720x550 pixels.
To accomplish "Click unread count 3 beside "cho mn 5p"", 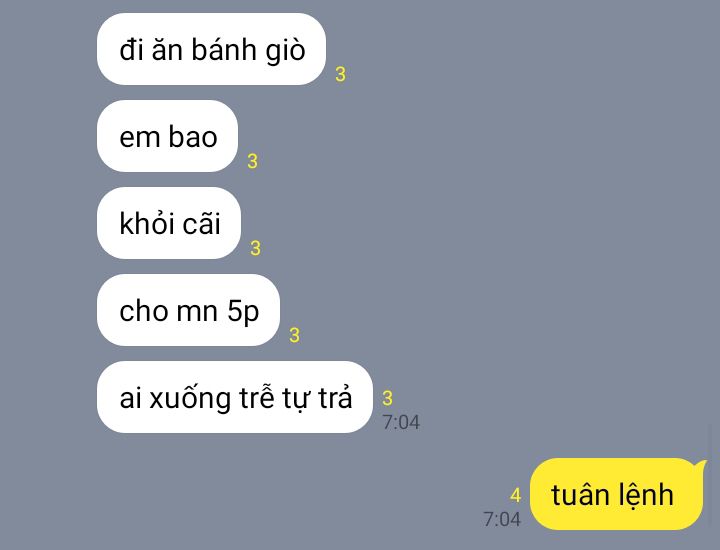I will click(294, 335).
